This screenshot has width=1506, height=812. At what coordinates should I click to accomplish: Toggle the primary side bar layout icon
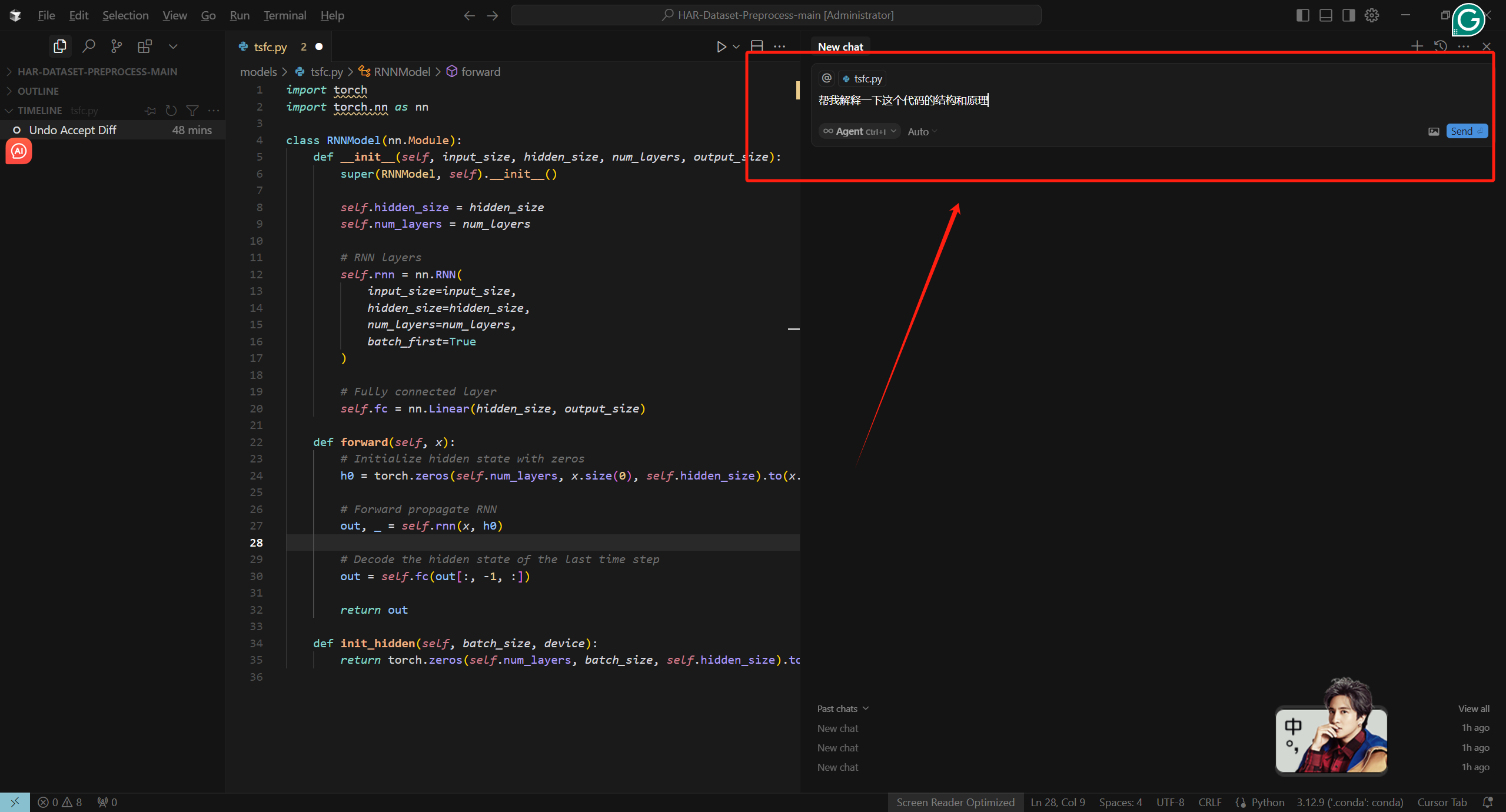pyautogui.click(x=1302, y=15)
